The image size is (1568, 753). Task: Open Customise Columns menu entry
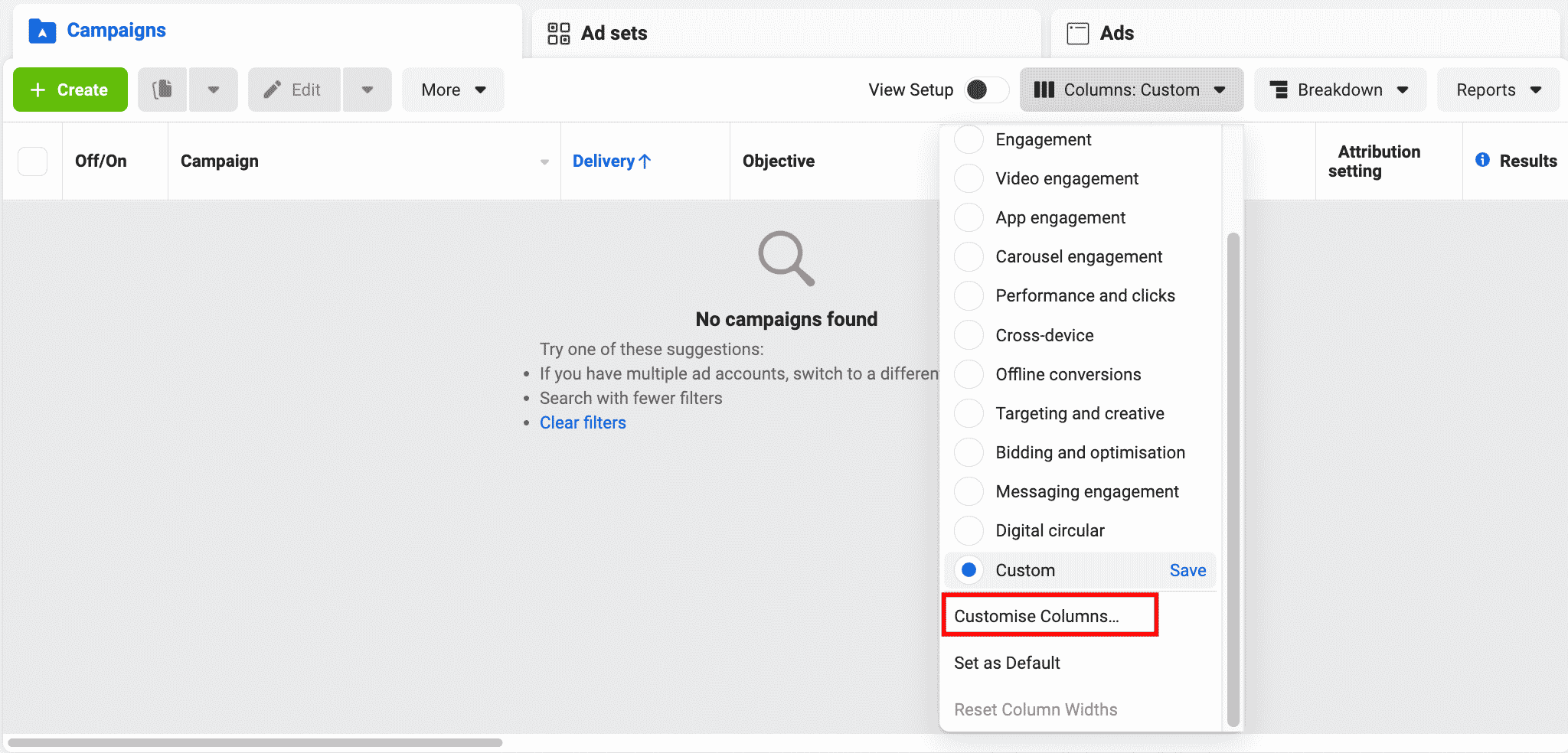point(1036,616)
